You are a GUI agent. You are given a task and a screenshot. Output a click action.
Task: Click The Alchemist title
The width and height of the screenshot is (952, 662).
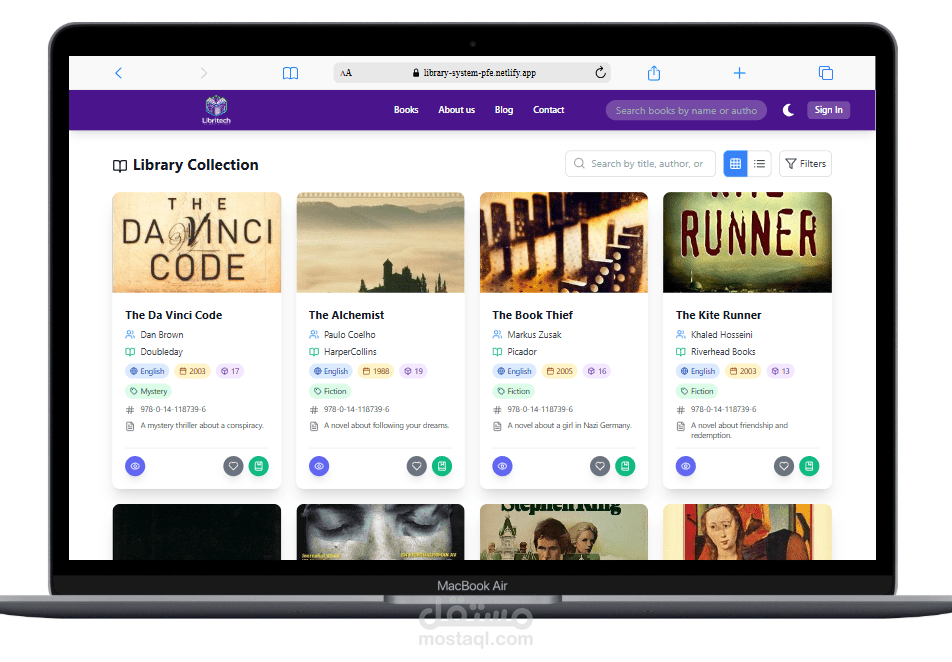tap(346, 315)
